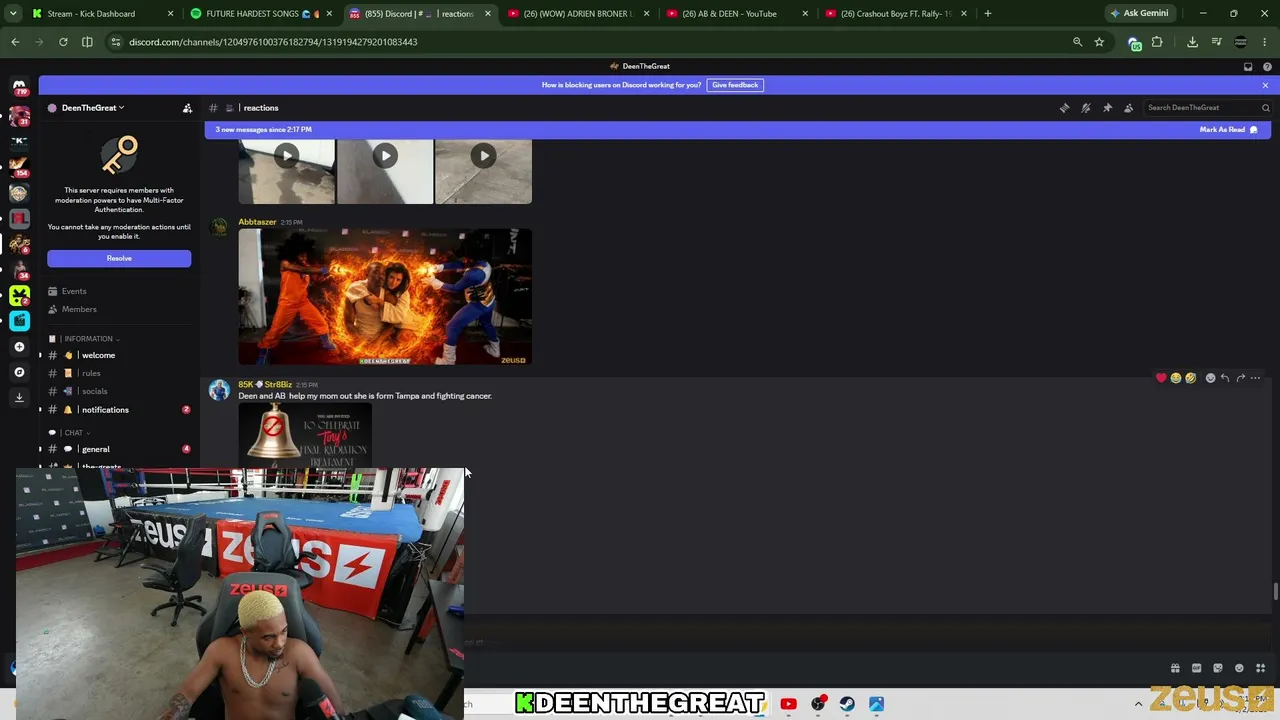Play the middle video thumbnail

pyautogui.click(x=385, y=156)
